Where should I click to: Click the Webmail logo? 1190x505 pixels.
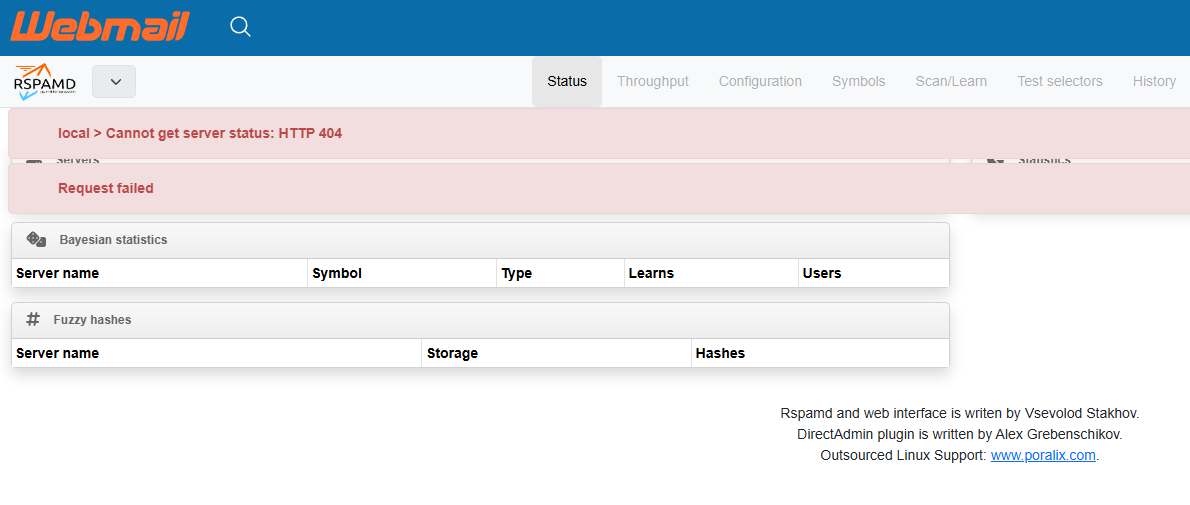100,27
